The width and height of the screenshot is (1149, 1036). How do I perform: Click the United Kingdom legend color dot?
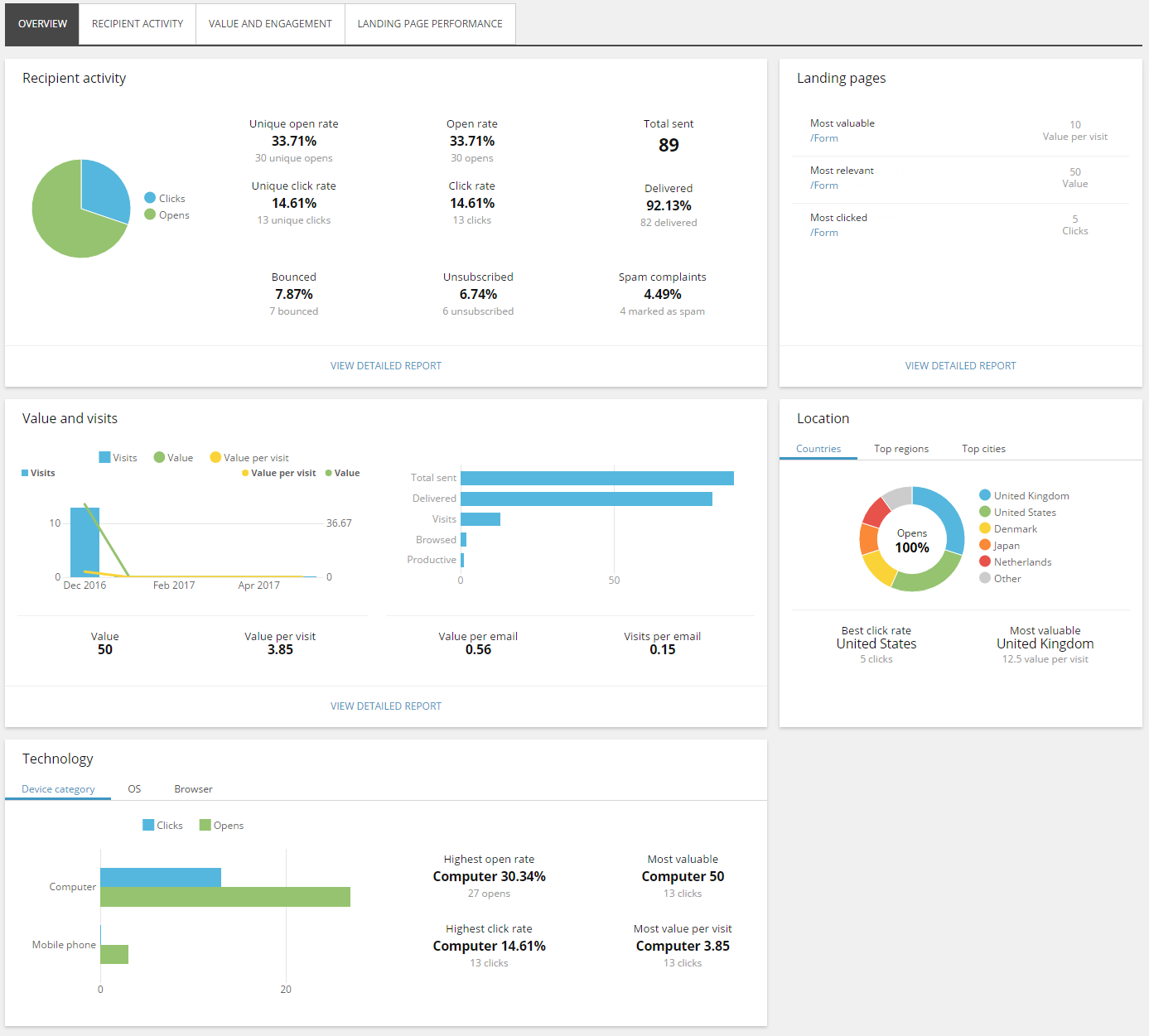(985, 495)
